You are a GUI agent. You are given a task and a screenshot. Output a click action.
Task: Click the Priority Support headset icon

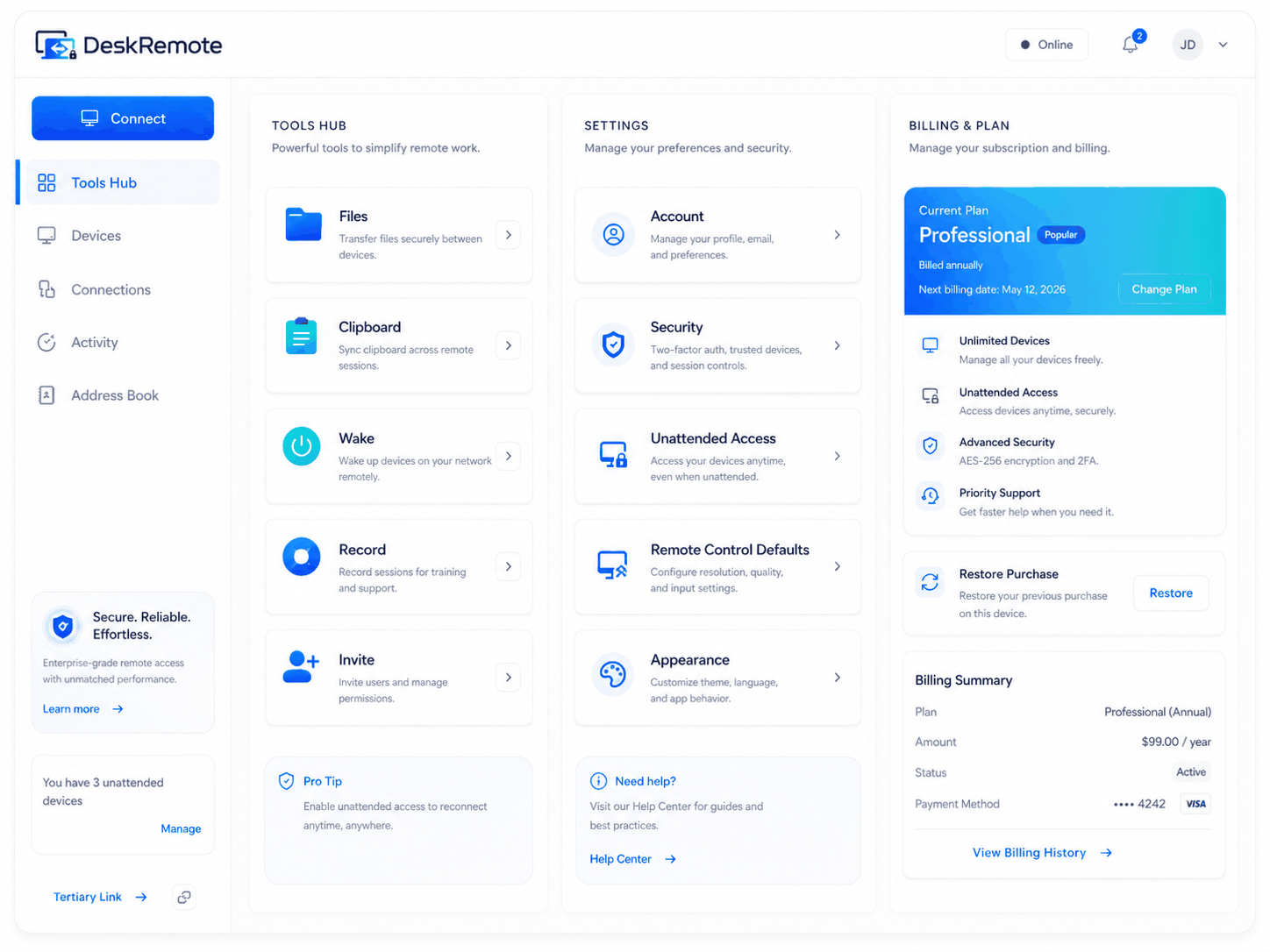[x=931, y=496]
